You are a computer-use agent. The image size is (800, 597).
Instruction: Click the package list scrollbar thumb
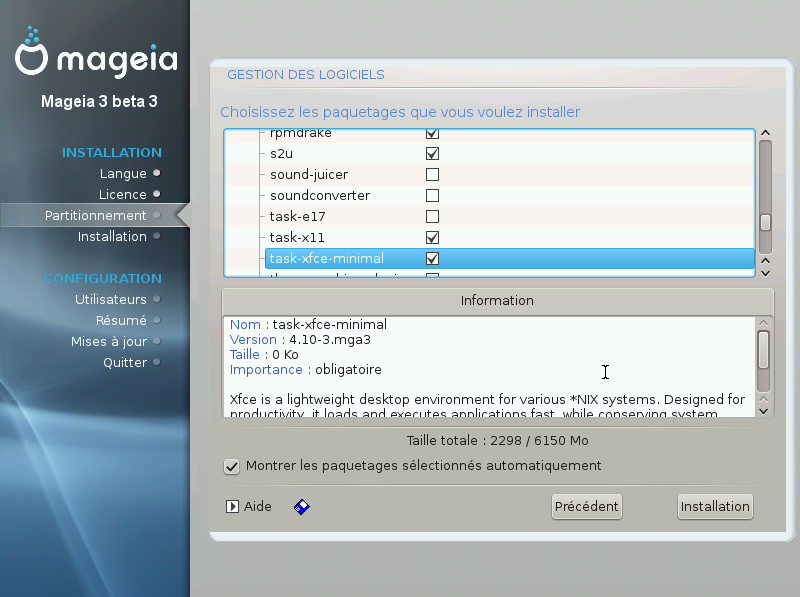(x=765, y=222)
